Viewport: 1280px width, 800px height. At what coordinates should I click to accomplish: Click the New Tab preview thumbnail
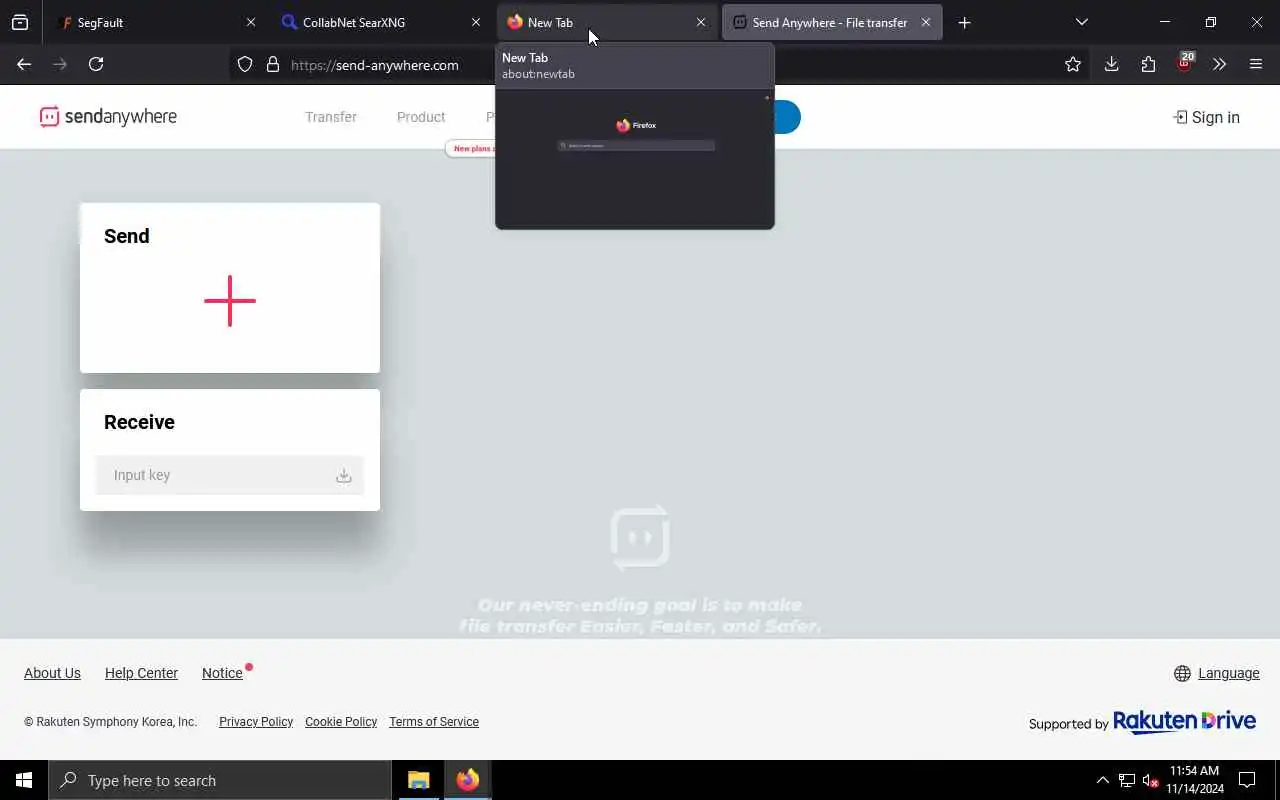tap(634, 159)
